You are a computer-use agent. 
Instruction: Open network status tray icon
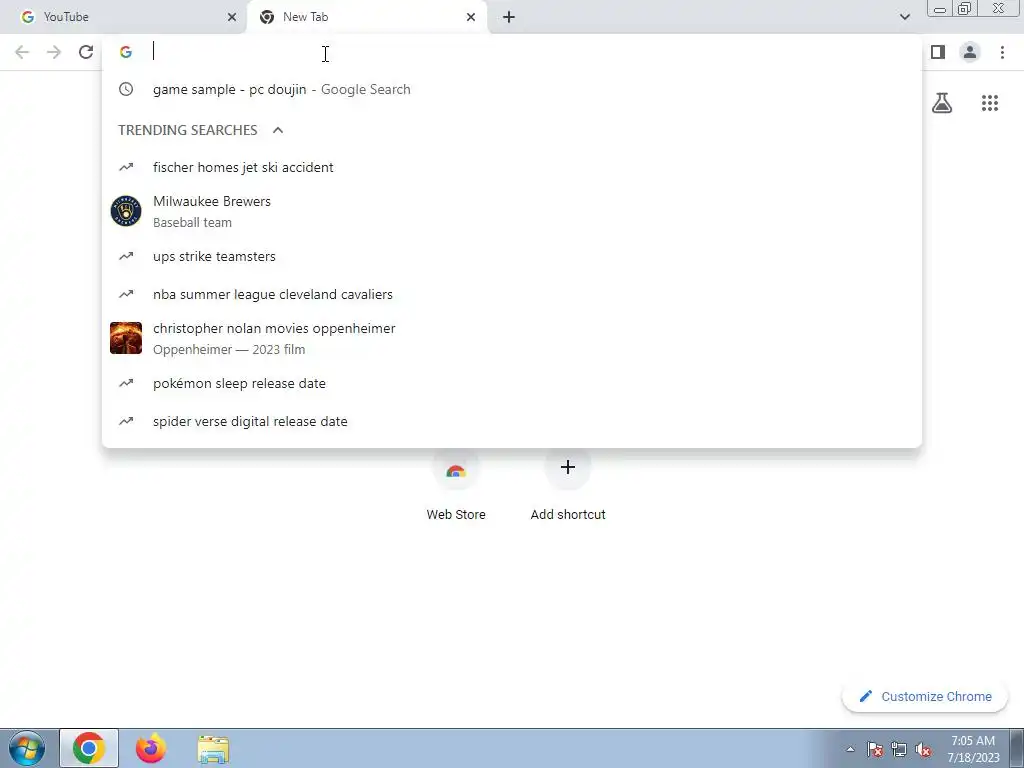coord(899,749)
